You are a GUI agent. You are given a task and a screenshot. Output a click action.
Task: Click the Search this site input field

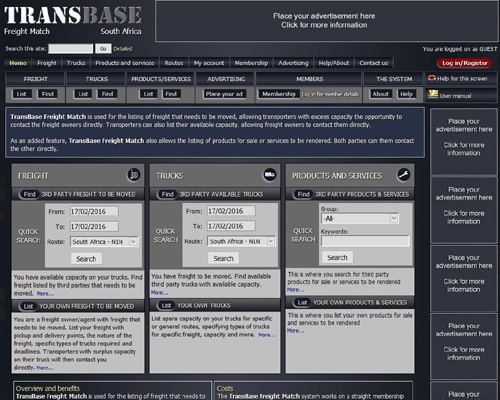click(71, 49)
